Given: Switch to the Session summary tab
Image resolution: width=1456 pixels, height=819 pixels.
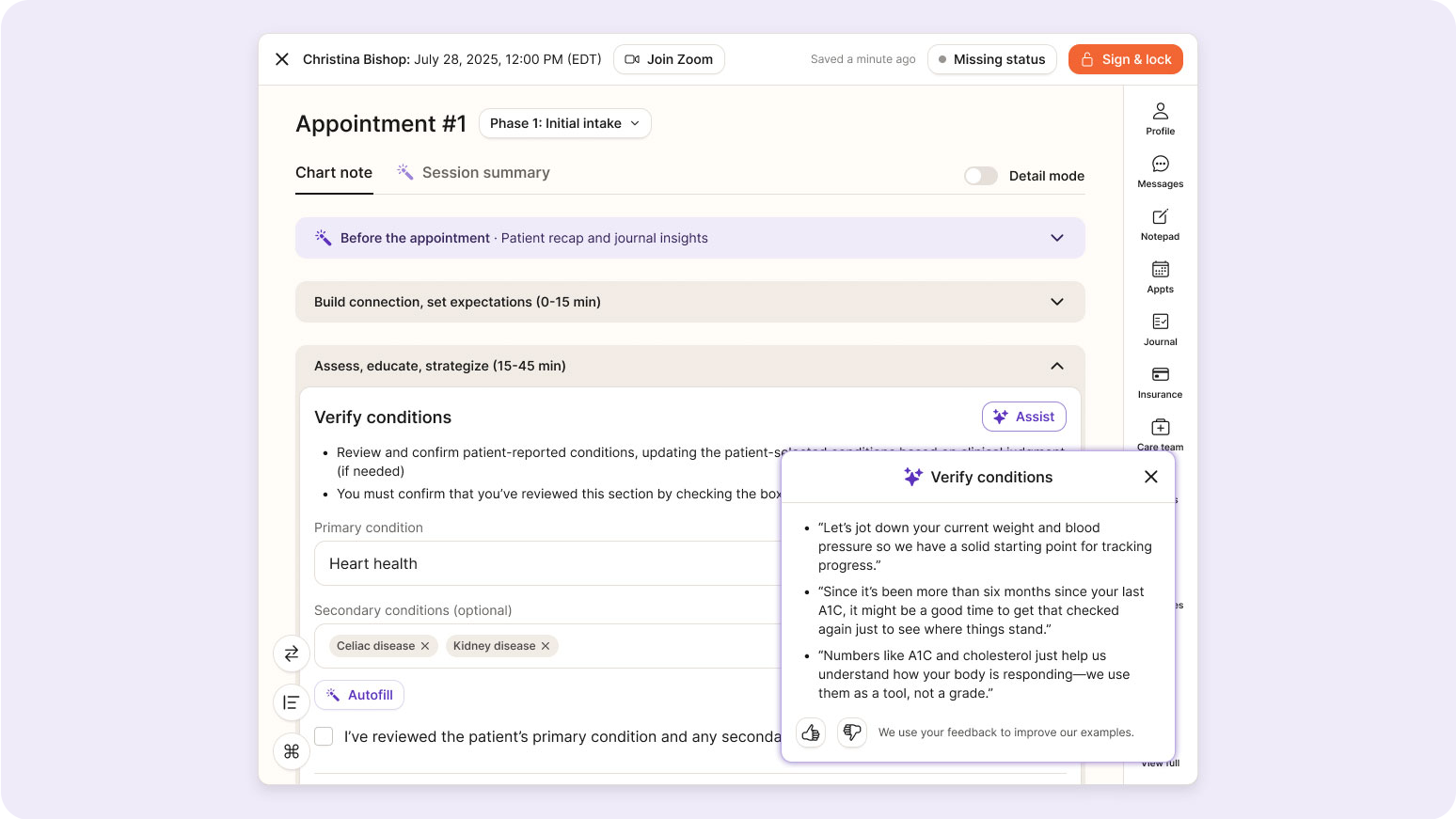Looking at the screenshot, I should pos(473,173).
